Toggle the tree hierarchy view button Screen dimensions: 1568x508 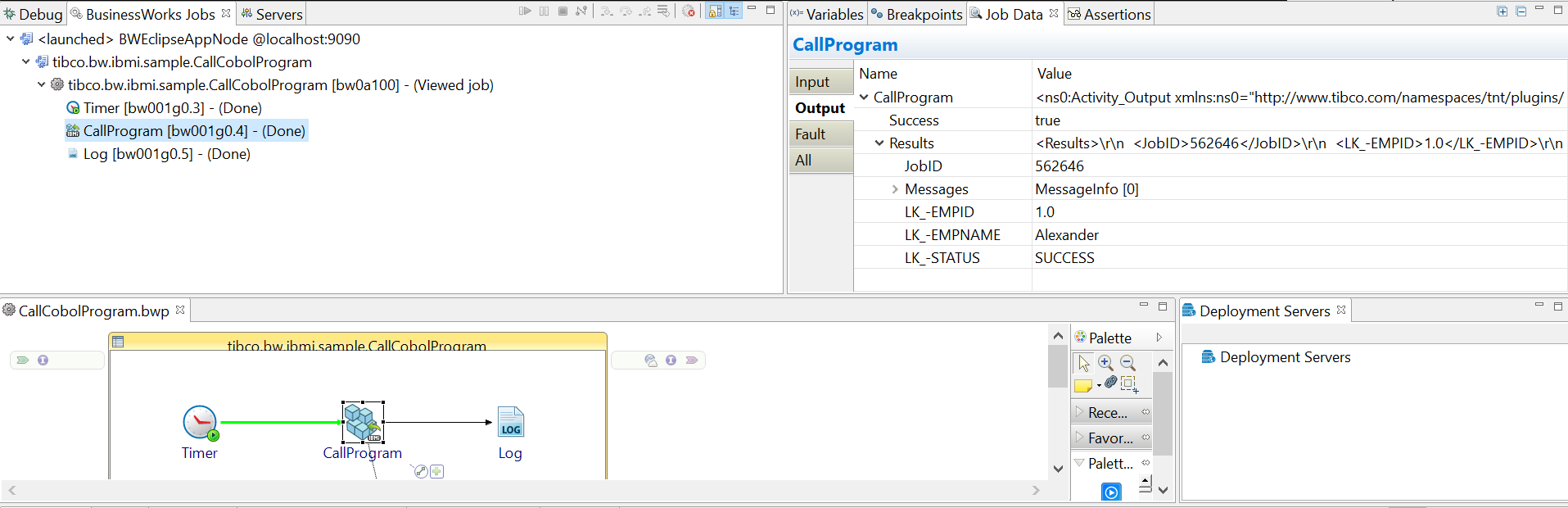click(x=734, y=11)
